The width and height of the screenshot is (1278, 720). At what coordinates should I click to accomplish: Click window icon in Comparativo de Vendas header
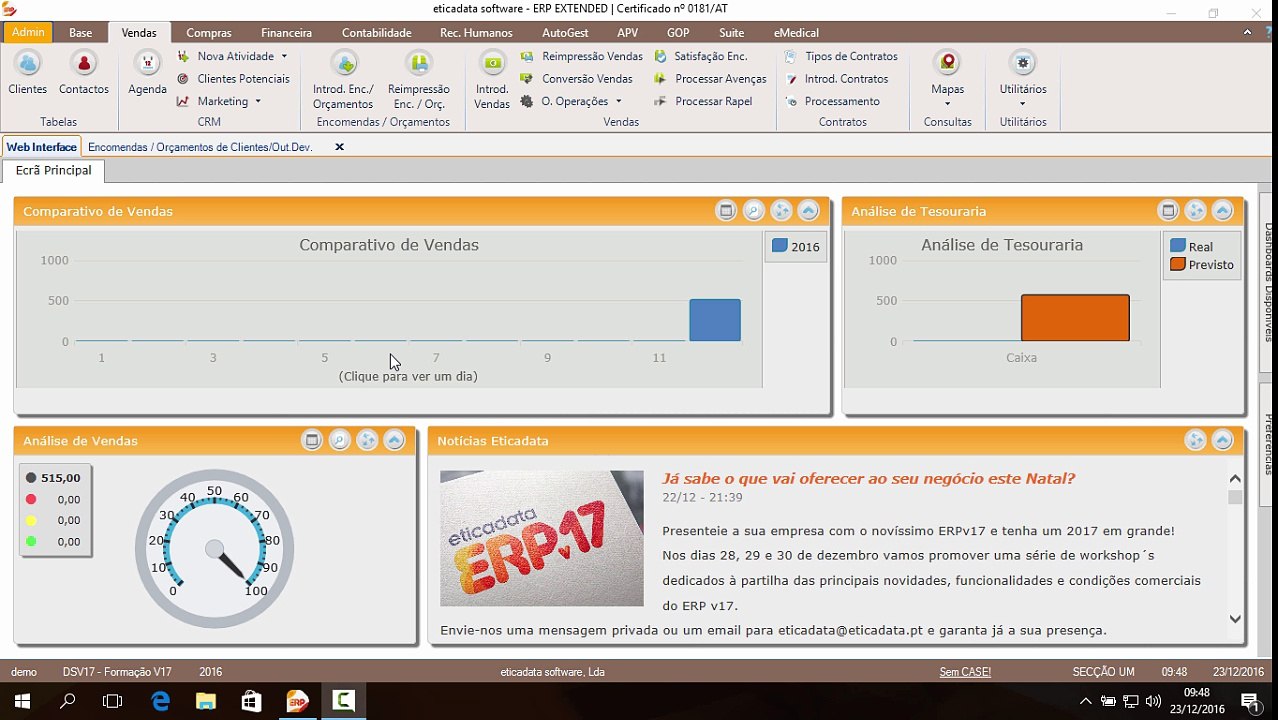727,211
